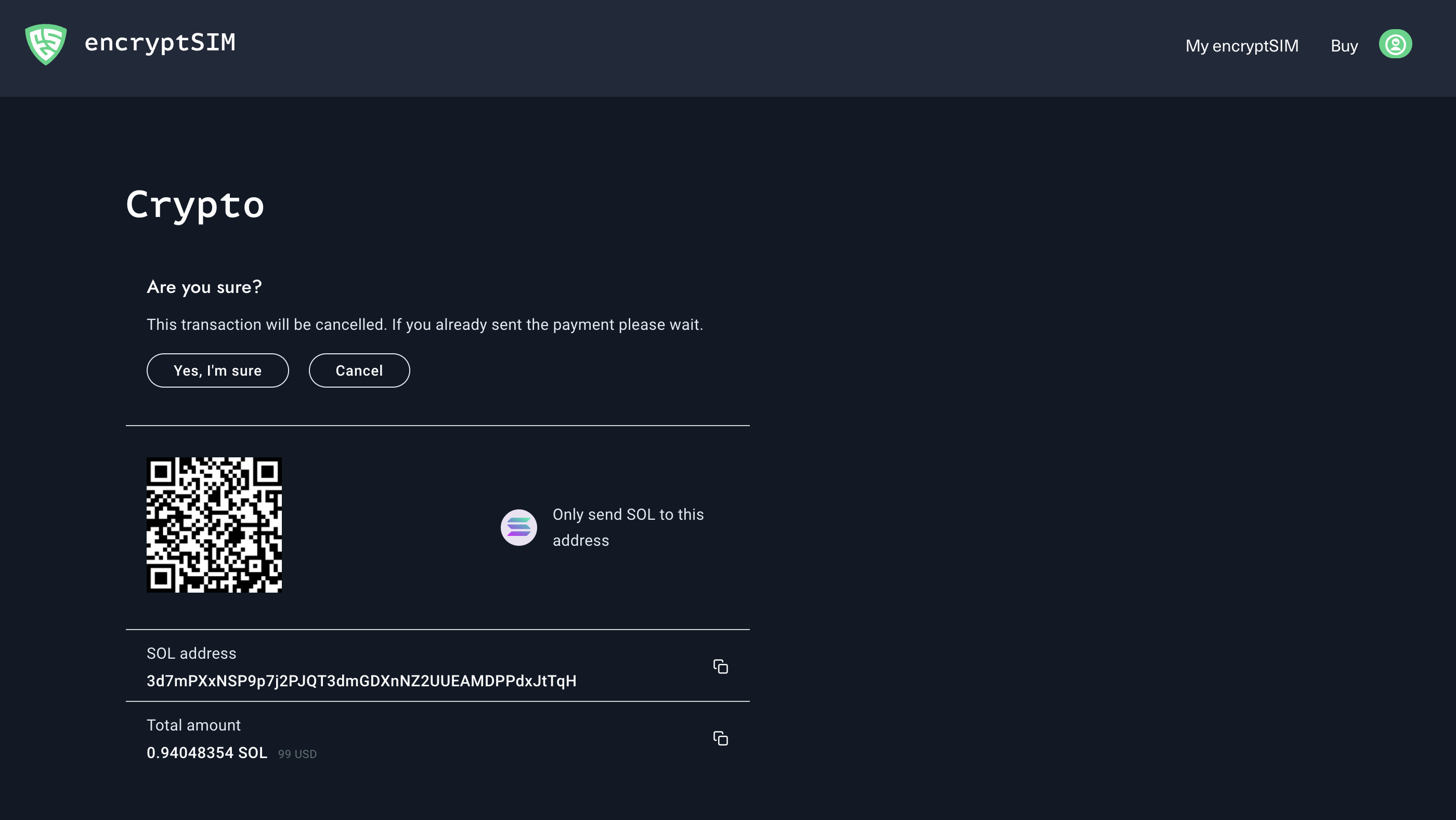The width and height of the screenshot is (1456, 820).
Task: Click the encryptSIM brand name text
Action: click(x=160, y=43)
